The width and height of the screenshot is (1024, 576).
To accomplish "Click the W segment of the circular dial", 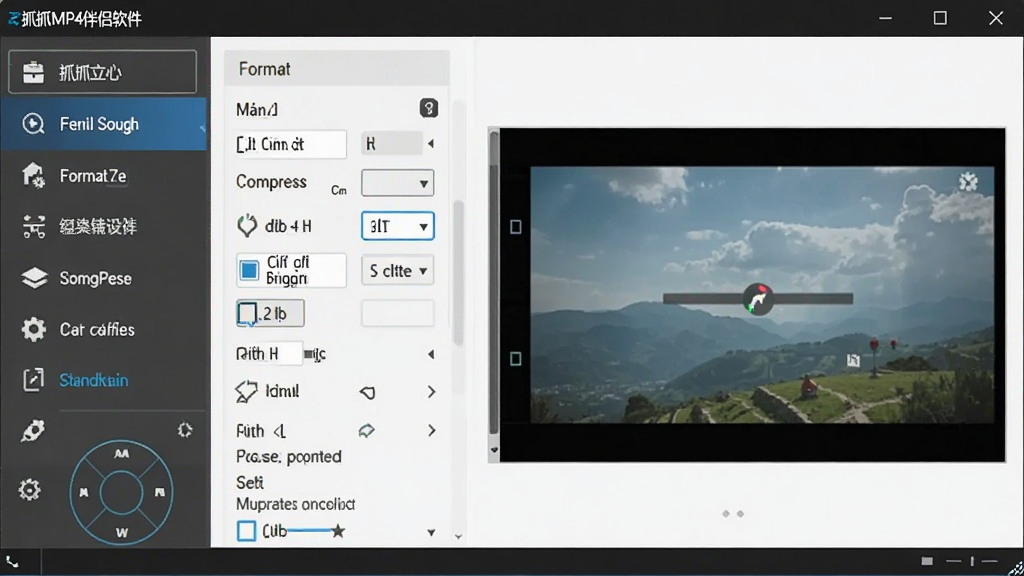I will [121, 533].
